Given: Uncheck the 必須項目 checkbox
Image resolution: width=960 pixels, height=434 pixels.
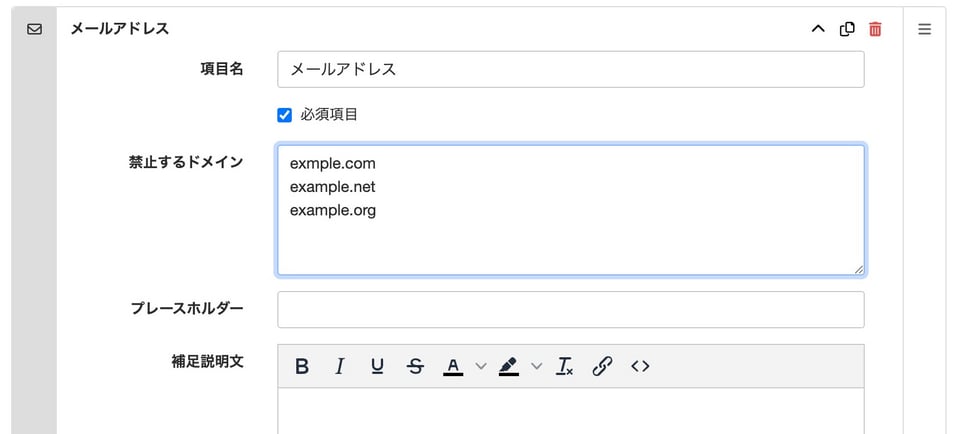Looking at the screenshot, I should click(x=284, y=115).
